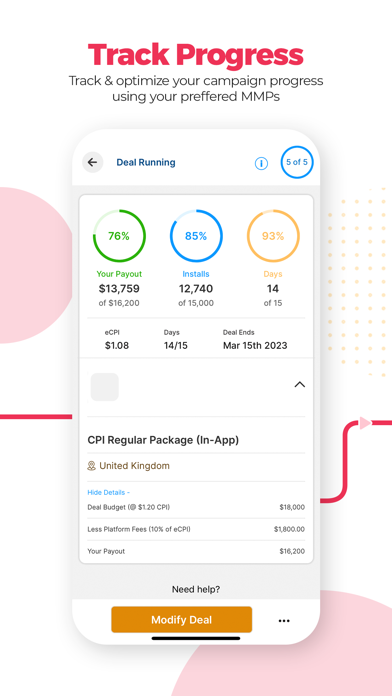Tap the 85% installs progress ring

(x=196, y=236)
